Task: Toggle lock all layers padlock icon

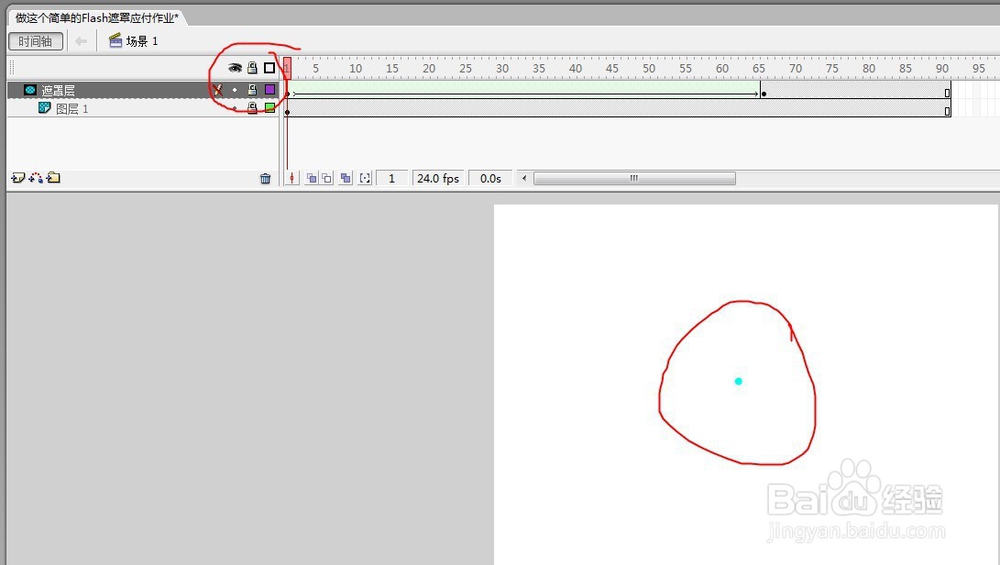Action: click(253, 68)
